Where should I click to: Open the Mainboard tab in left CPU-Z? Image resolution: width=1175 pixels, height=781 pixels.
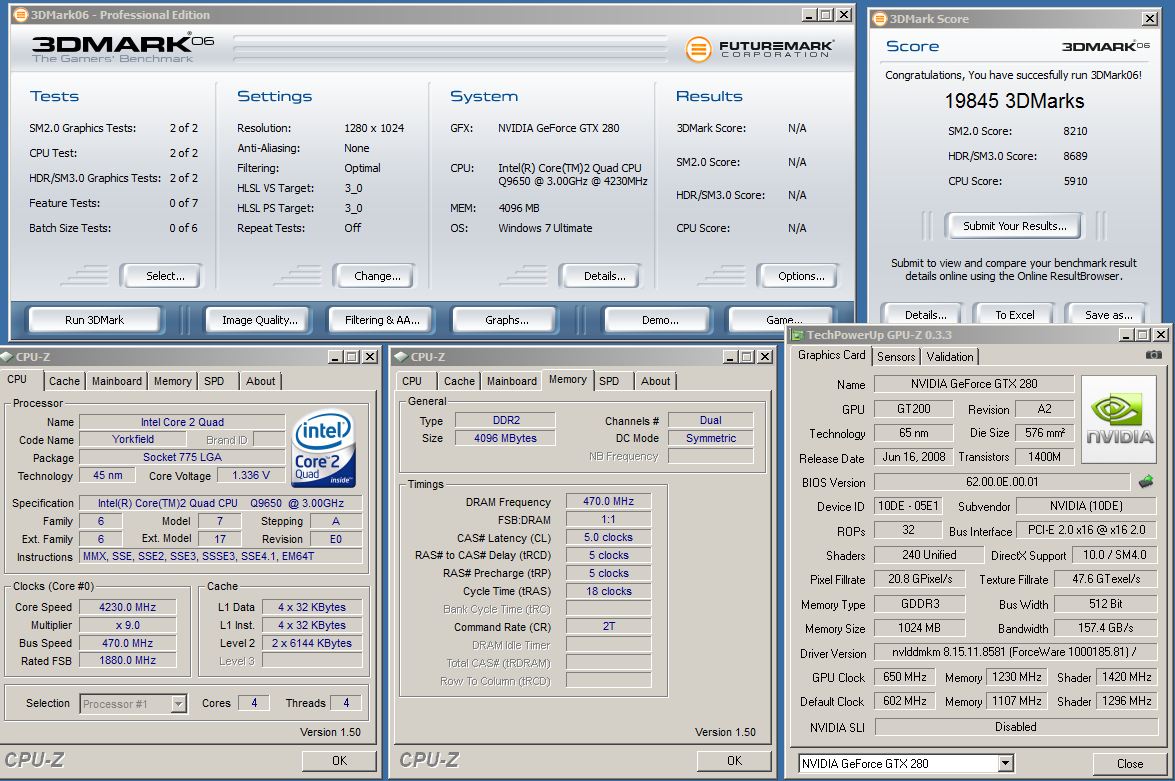coord(117,381)
